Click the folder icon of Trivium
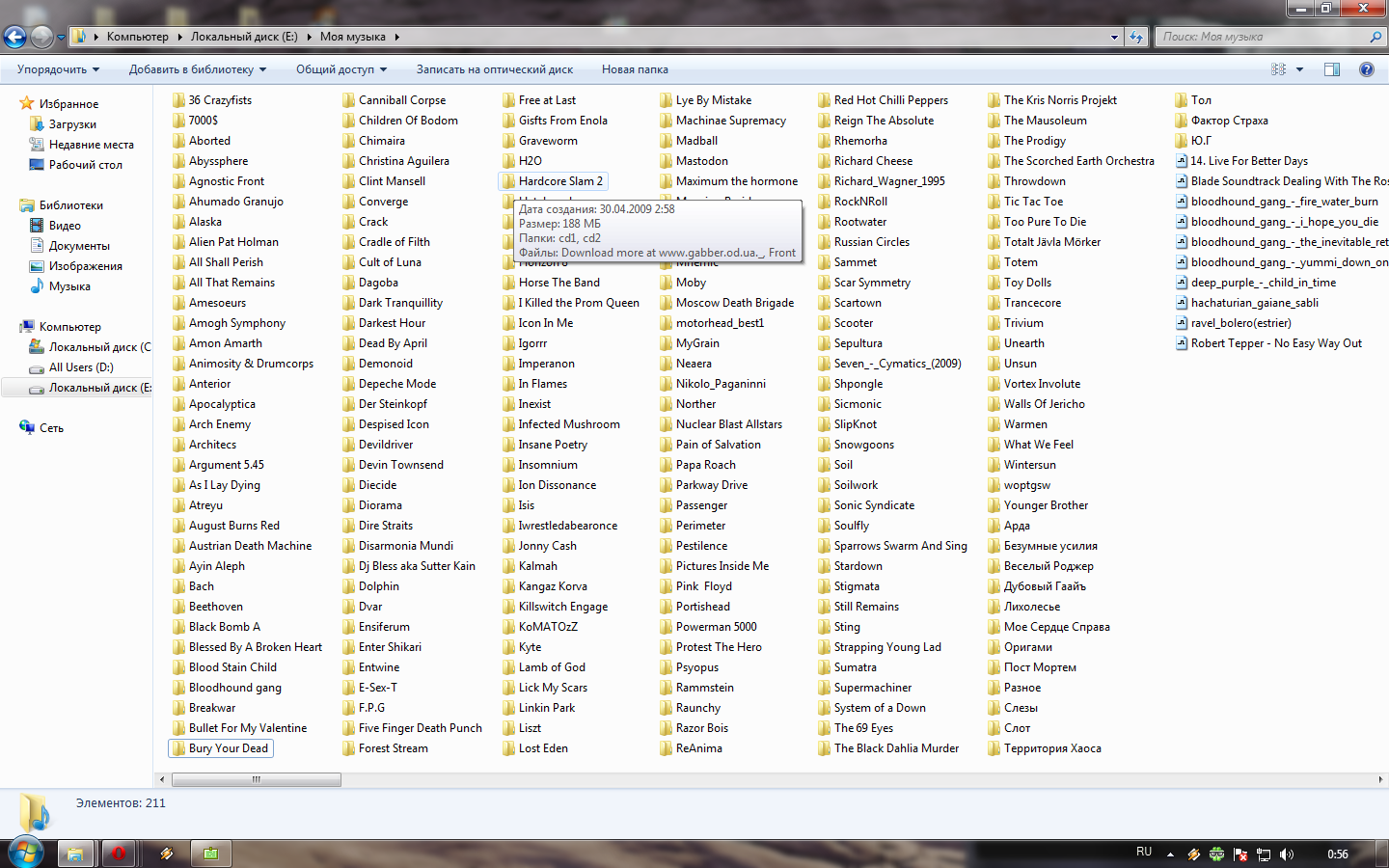 click(994, 323)
